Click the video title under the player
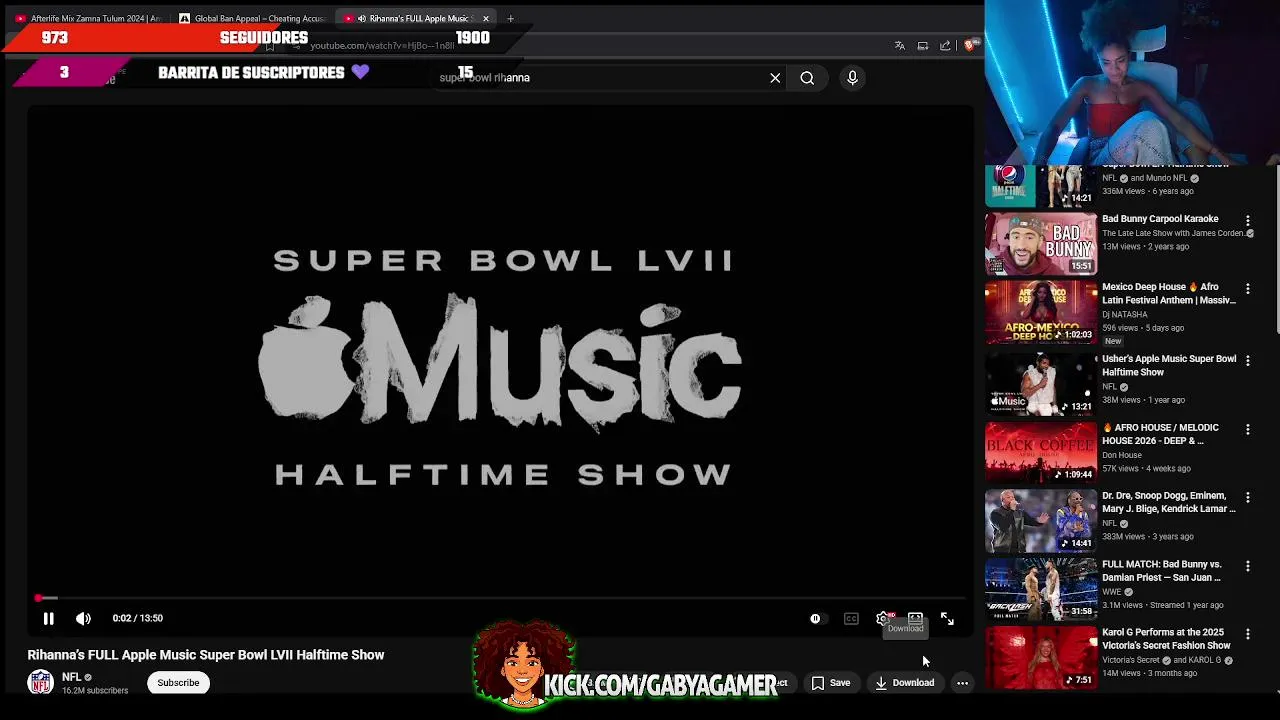 pyautogui.click(x=206, y=655)
